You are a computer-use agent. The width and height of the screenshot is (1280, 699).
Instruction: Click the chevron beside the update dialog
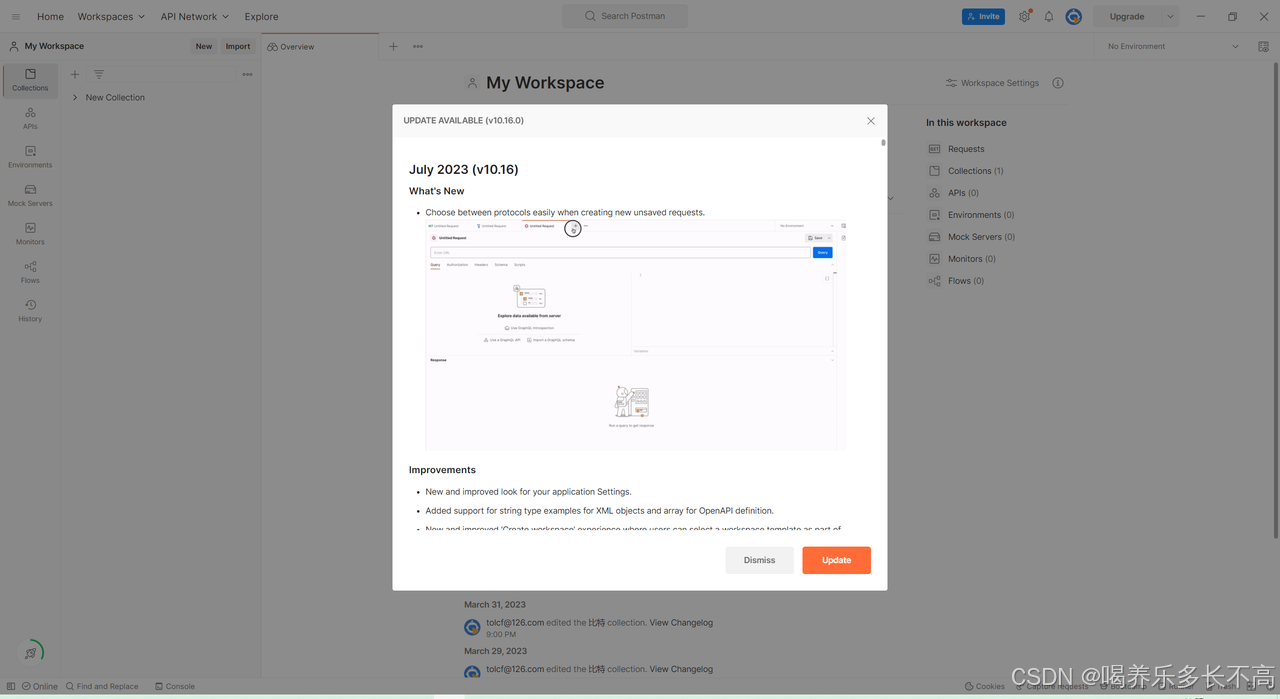pyautogui.click(x=891, y=198)
